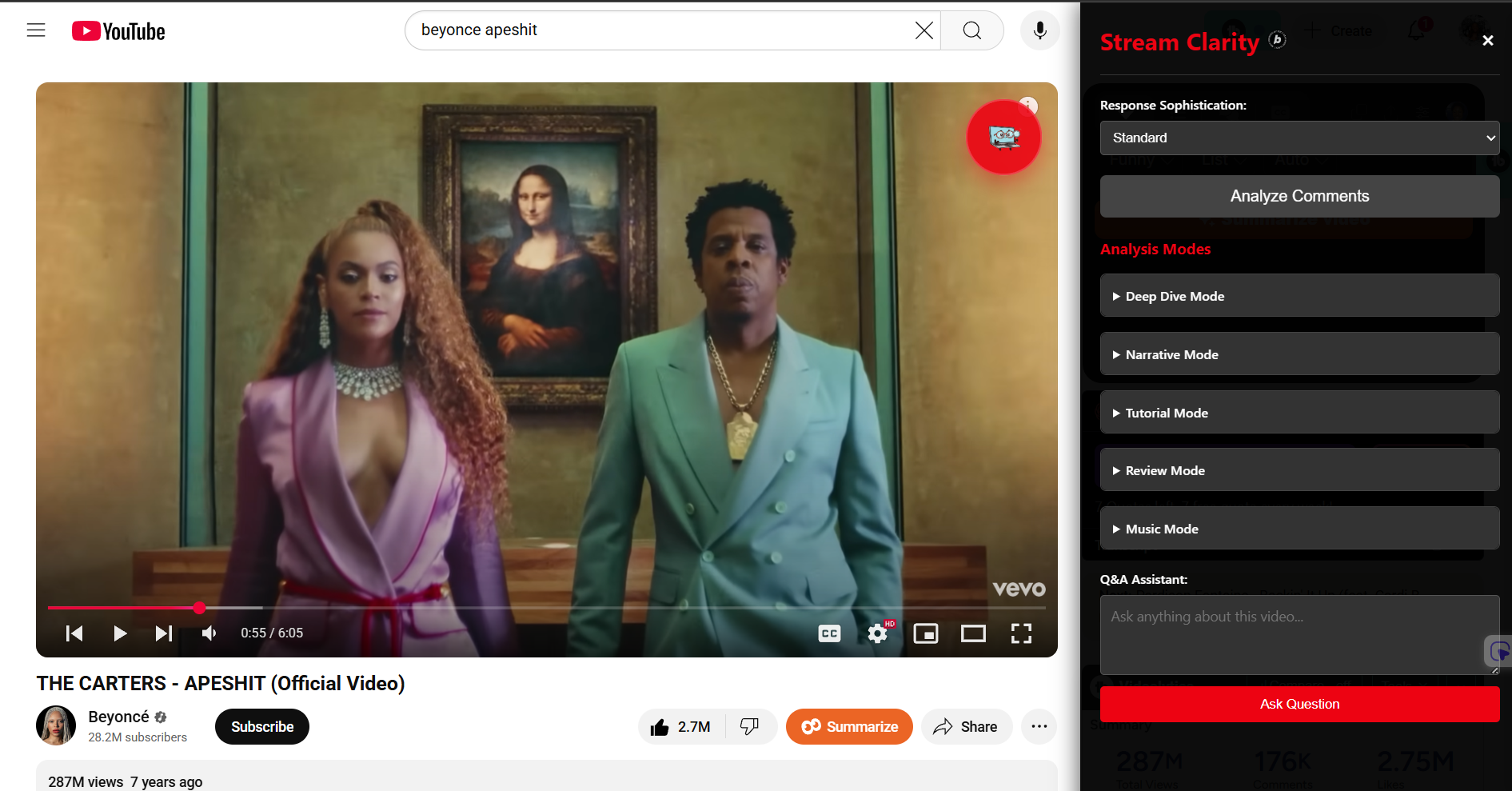The height and width of the screenshot is (791, 1512).
Task: Click Analyze Comments button
Action: 1299,196
